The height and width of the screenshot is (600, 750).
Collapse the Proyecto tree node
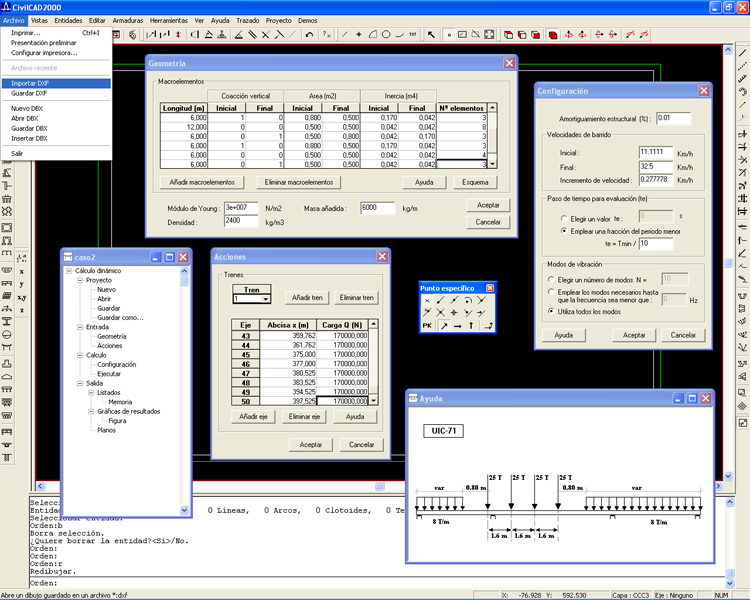[80, 280]
